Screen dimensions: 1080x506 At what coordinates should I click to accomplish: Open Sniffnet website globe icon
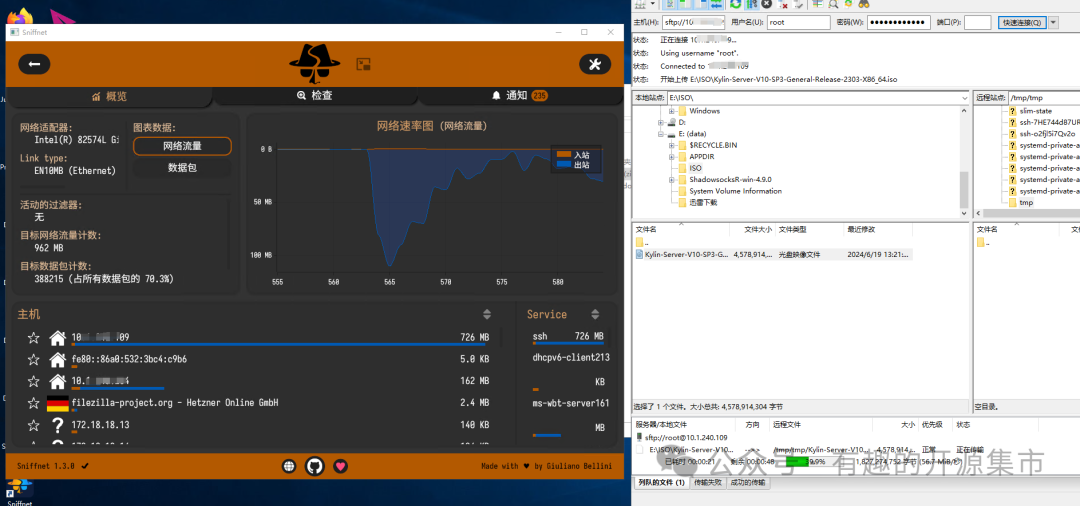click(289, 466)
